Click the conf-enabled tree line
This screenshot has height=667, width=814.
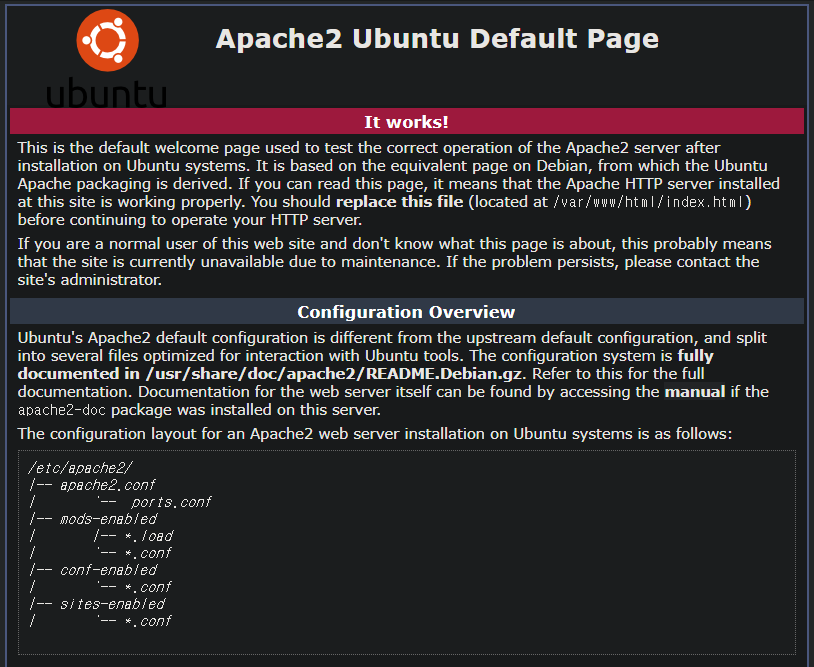[93, 570]
